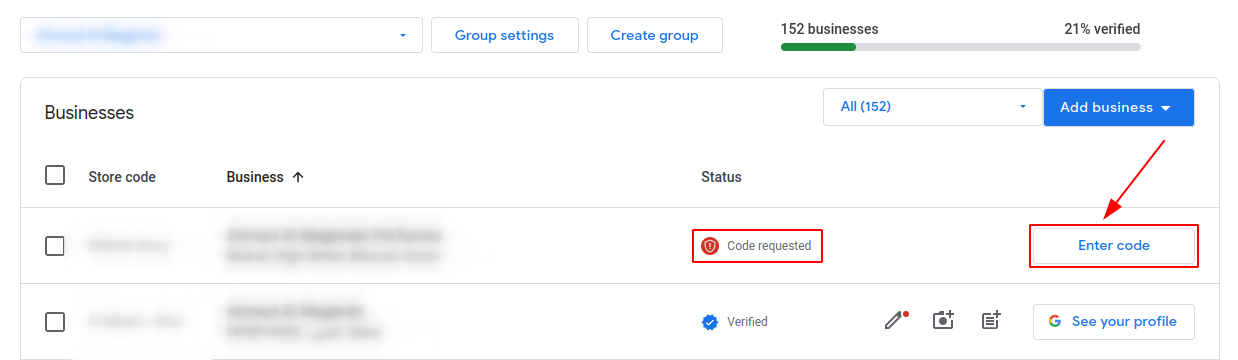The height and width of the screenshot is (360, 1238).
Task: Click the Enter code button
Action: [x=1114, y=246]
